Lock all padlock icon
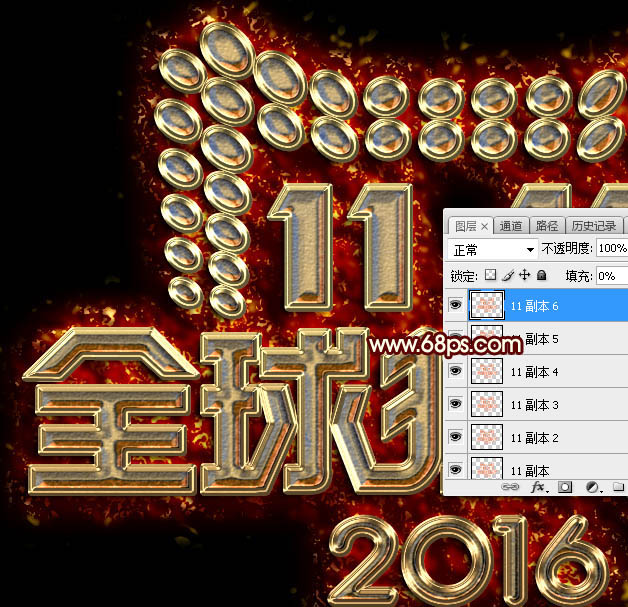Image resolution: width=628 pixels, height=607 pixels. point(541,275)
